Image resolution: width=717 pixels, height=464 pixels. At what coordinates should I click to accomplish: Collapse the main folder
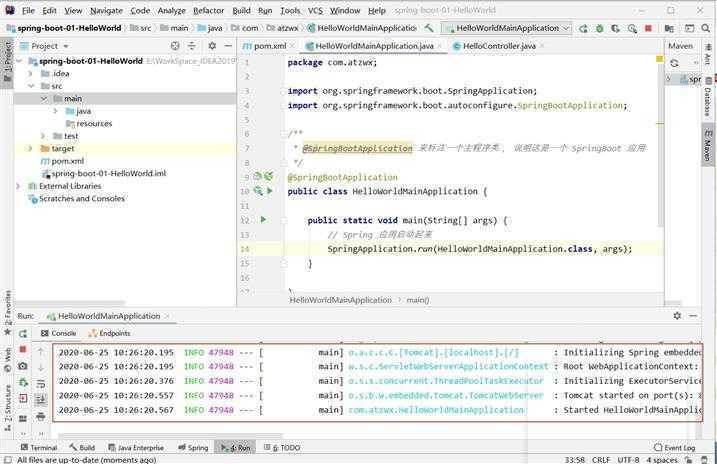click(43, 98)
